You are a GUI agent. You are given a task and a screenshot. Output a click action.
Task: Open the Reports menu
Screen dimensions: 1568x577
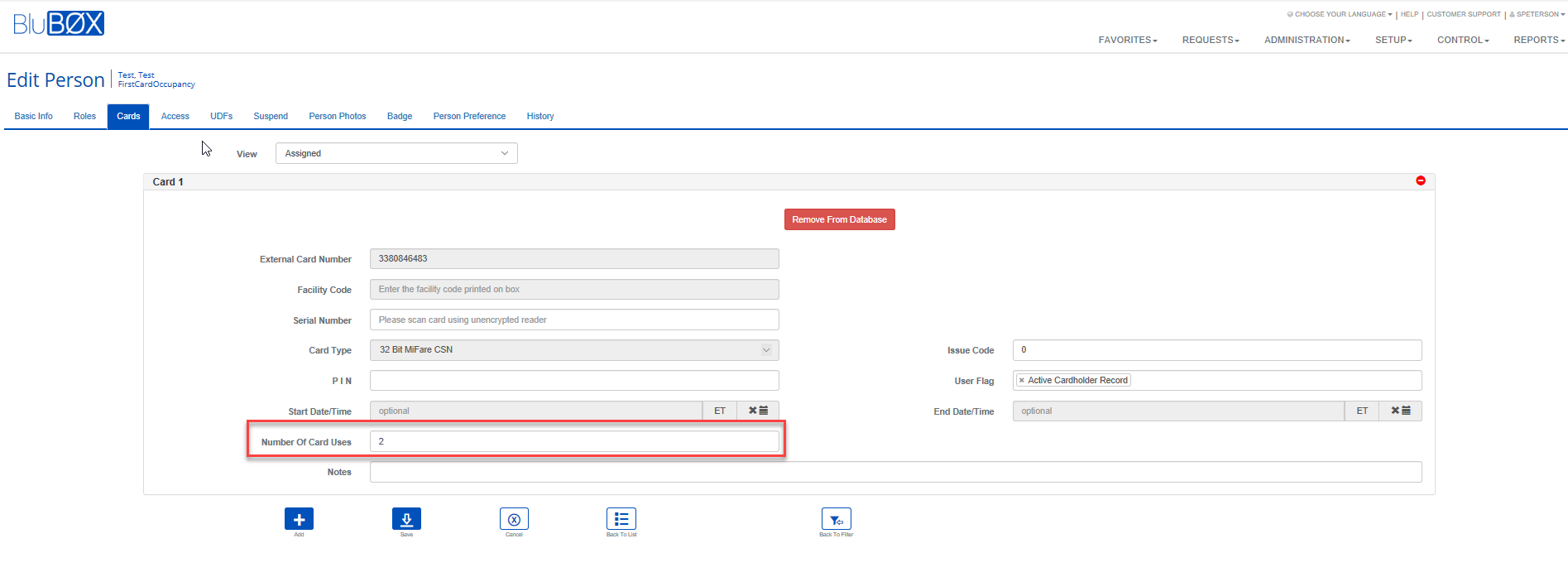(x=1538, y=40)
